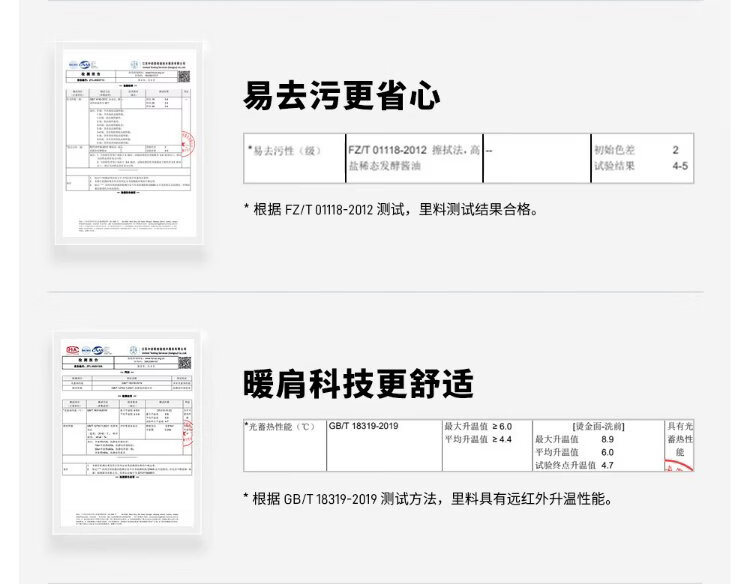This screenshot has height=584, width=750.
Task: Select the 暖肩科技更舒适 heading
Action: [x=358, y=383]
